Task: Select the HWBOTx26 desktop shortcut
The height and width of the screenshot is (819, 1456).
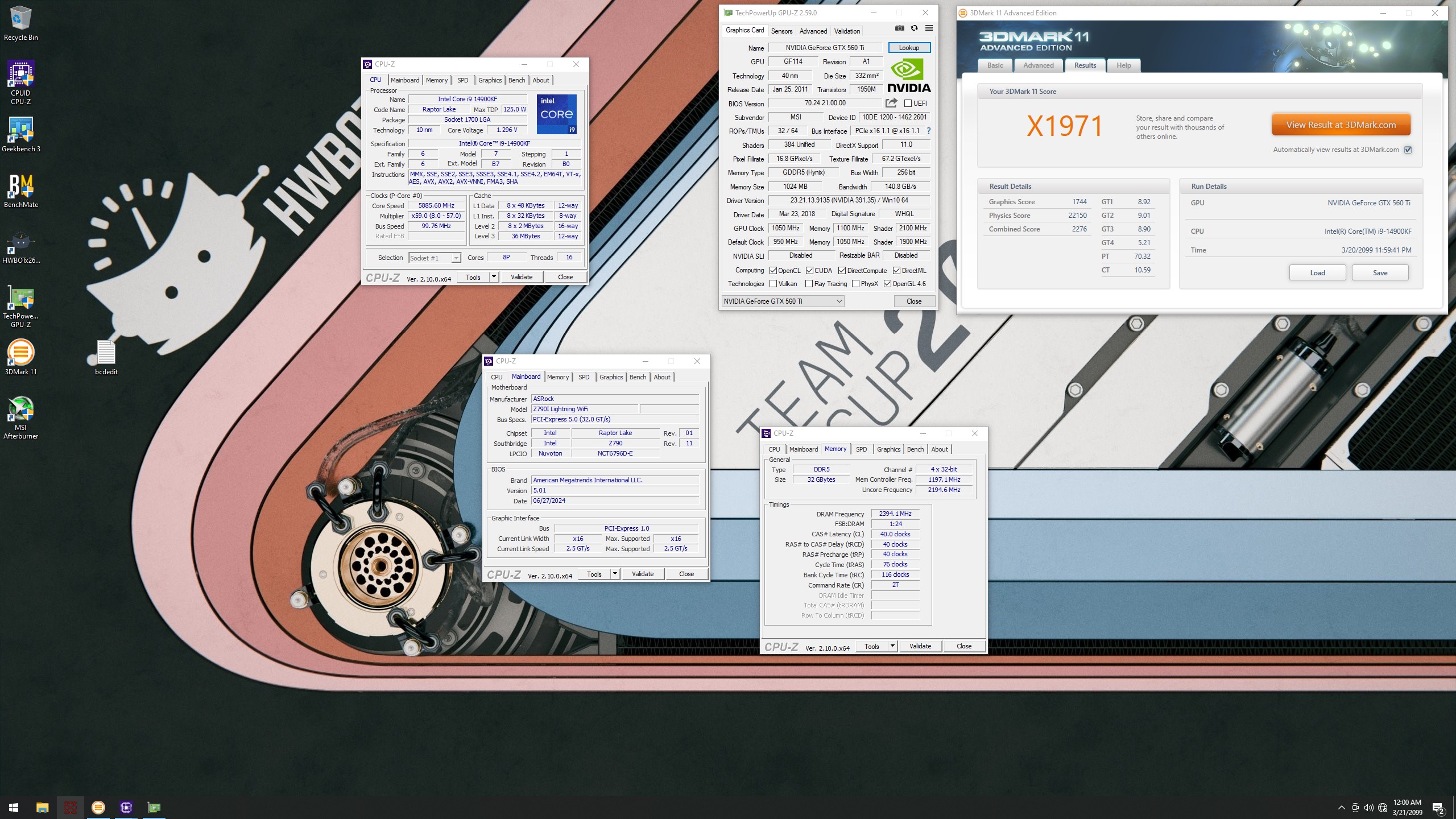Action: click(x=21, y=247)
